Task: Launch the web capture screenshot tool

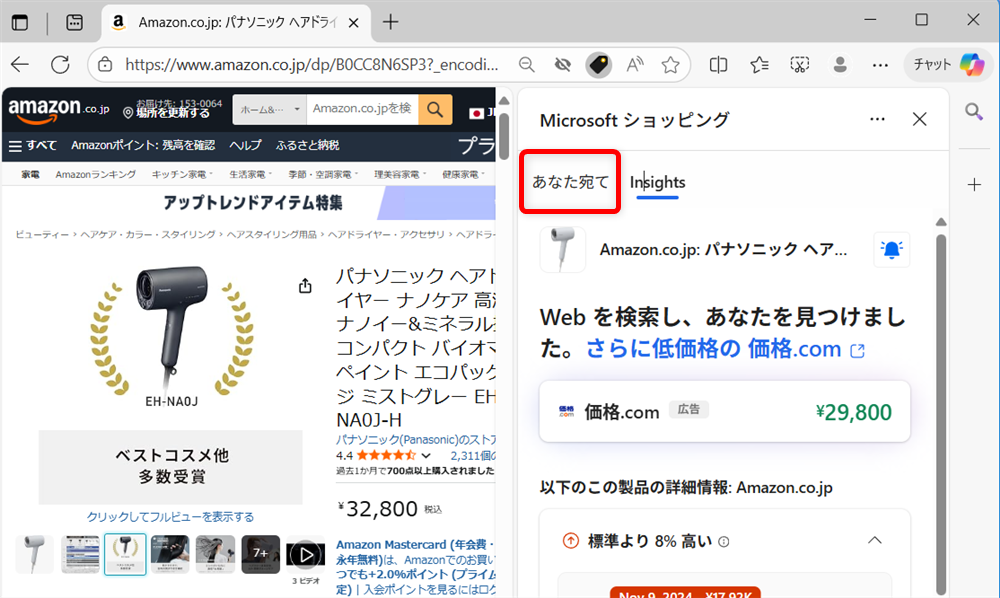Action: [800, 63]
